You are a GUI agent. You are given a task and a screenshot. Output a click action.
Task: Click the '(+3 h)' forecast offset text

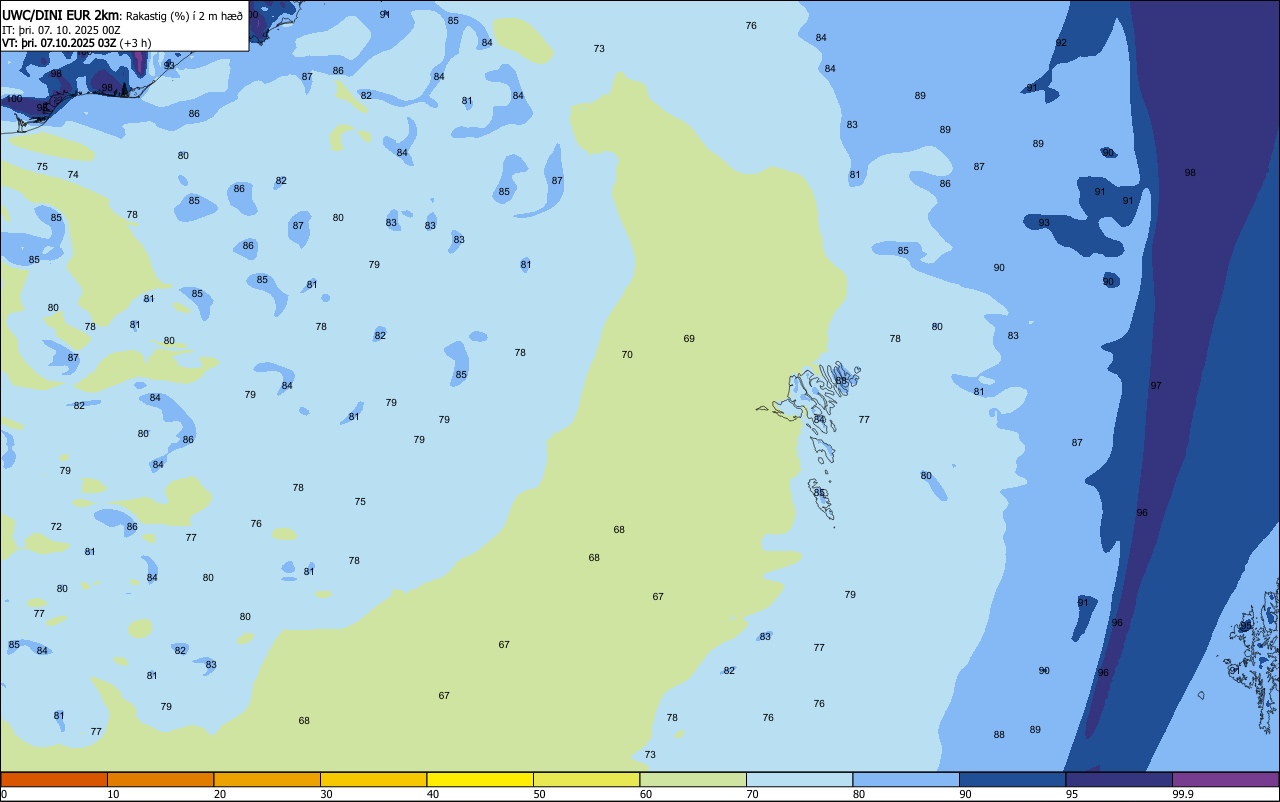tap(135, 43)
